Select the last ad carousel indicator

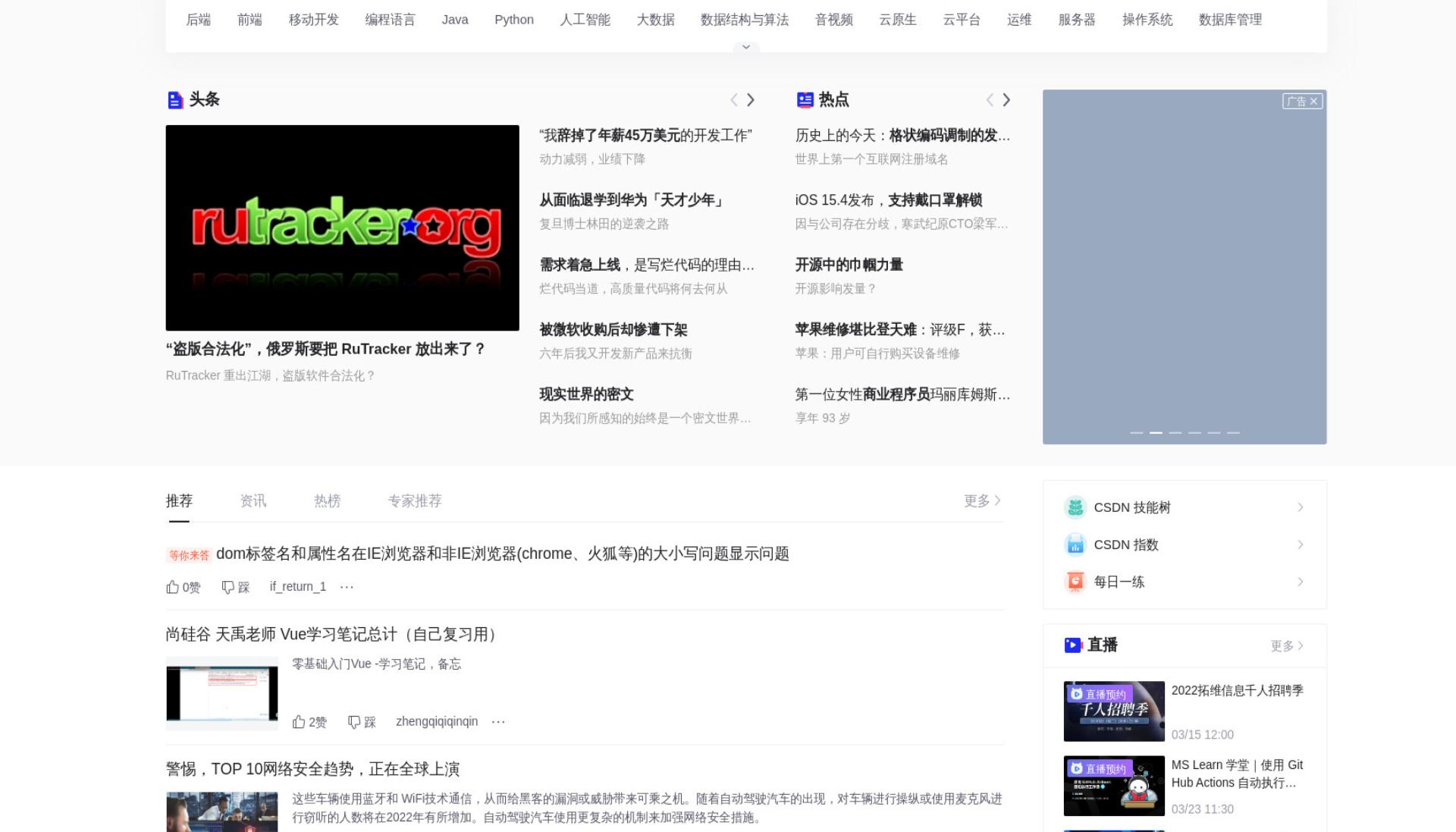click(1234, 433)
